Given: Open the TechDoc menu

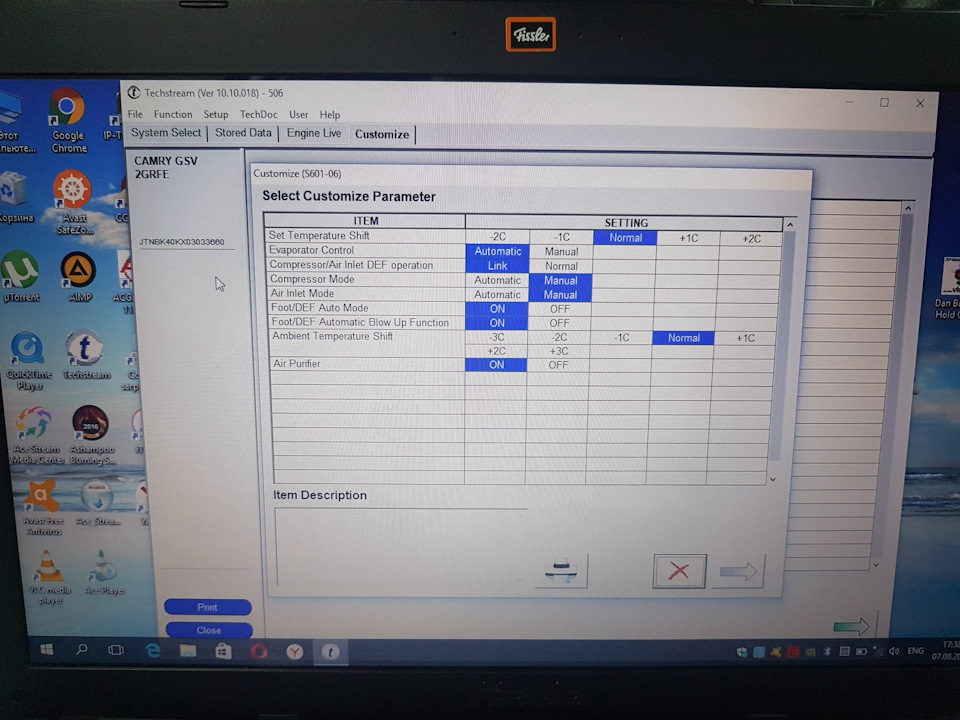Looking at the screenshot, I should point(258,114).
